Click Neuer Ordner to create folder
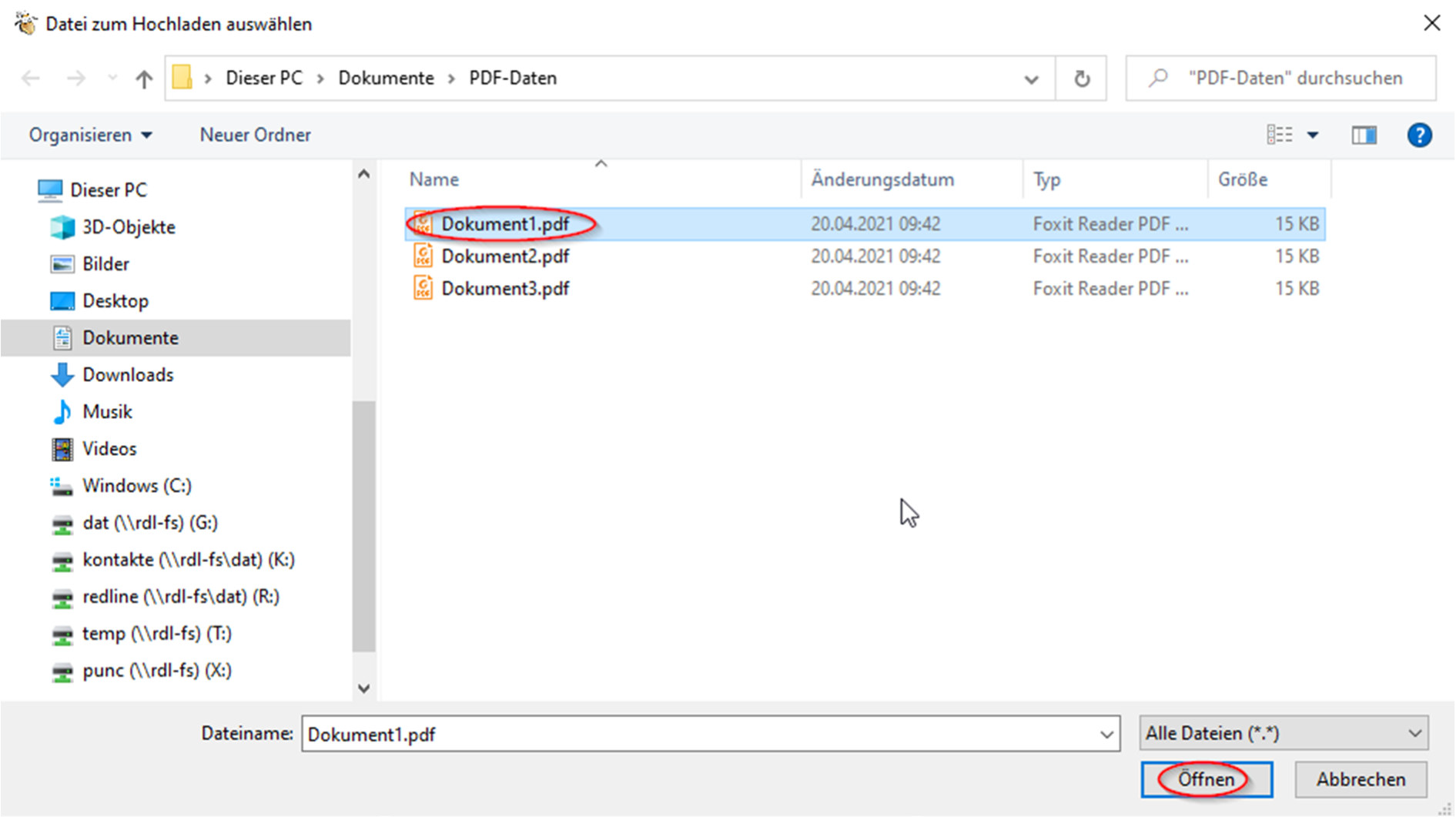 (x=255, y=136)
